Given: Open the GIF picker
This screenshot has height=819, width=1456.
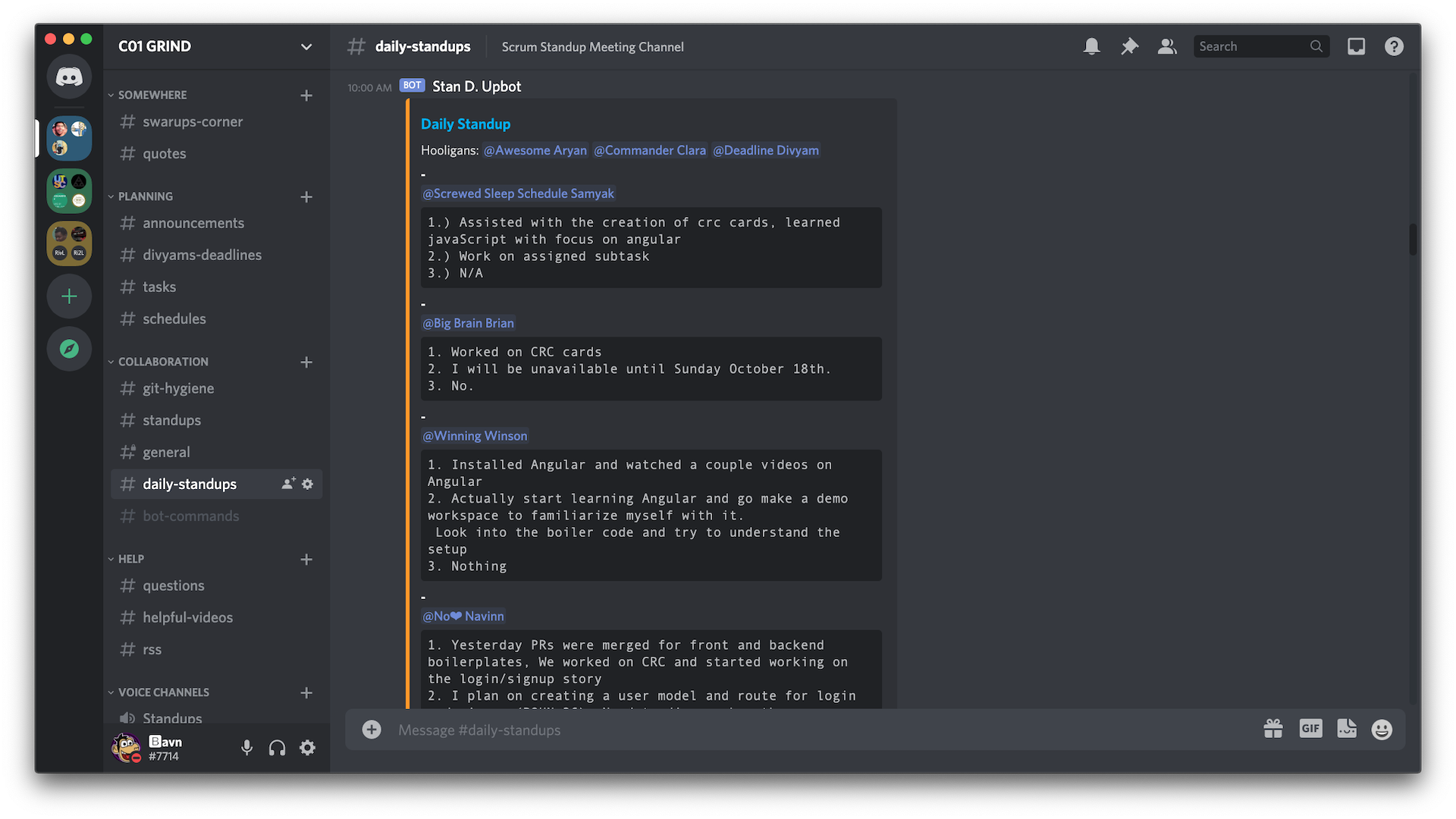Looking at the screenshot, I should (1310, 729).
